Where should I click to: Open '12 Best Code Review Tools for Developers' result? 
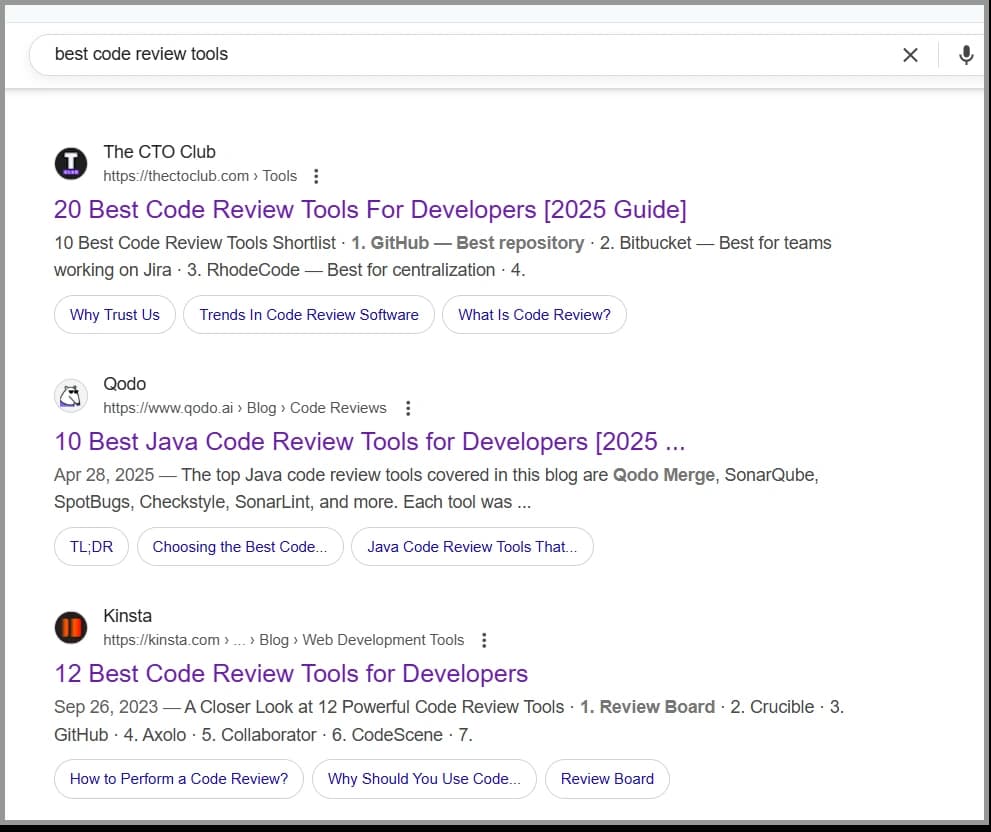(291, 673)
